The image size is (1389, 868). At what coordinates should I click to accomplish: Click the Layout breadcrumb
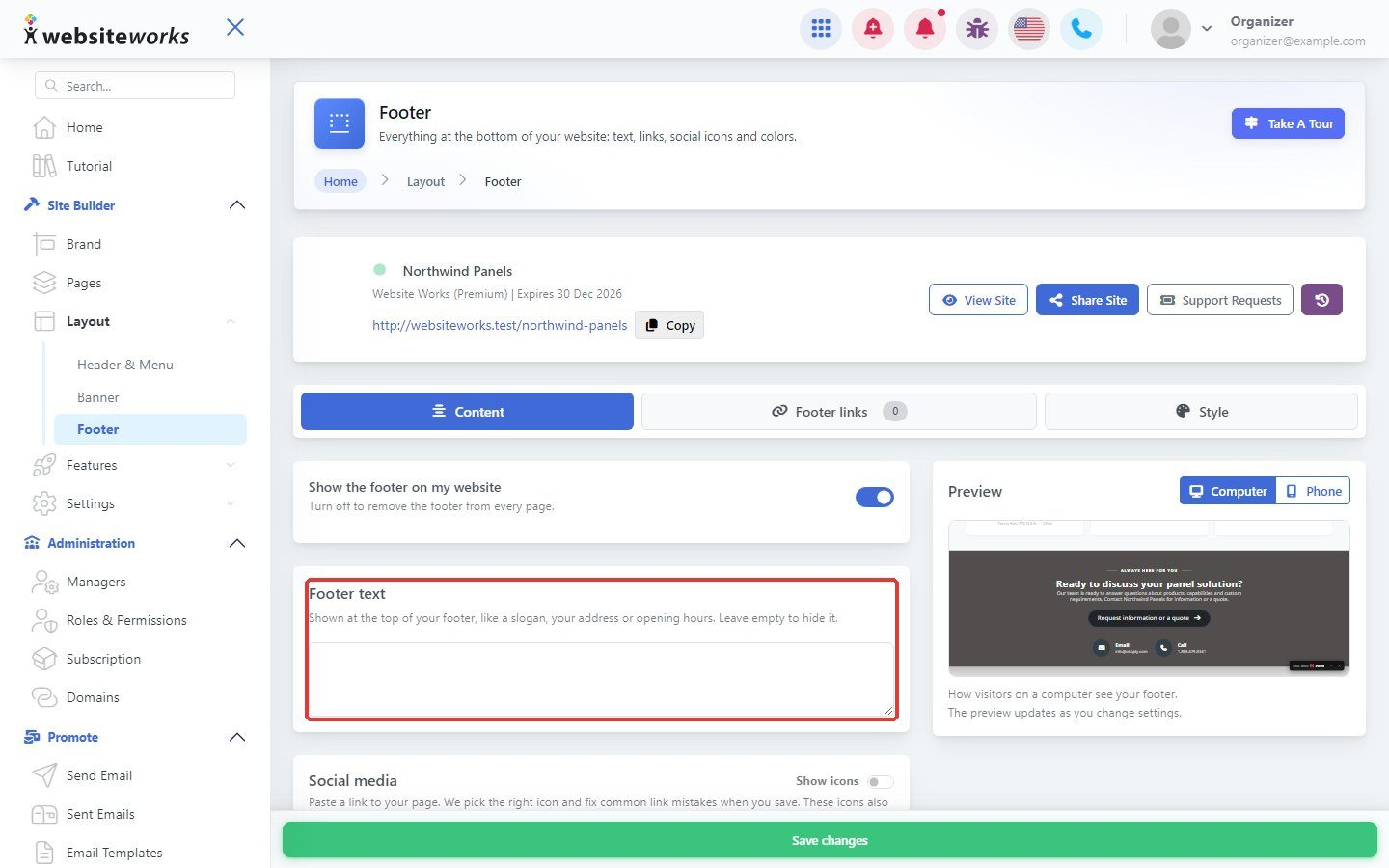pos(425,181)
